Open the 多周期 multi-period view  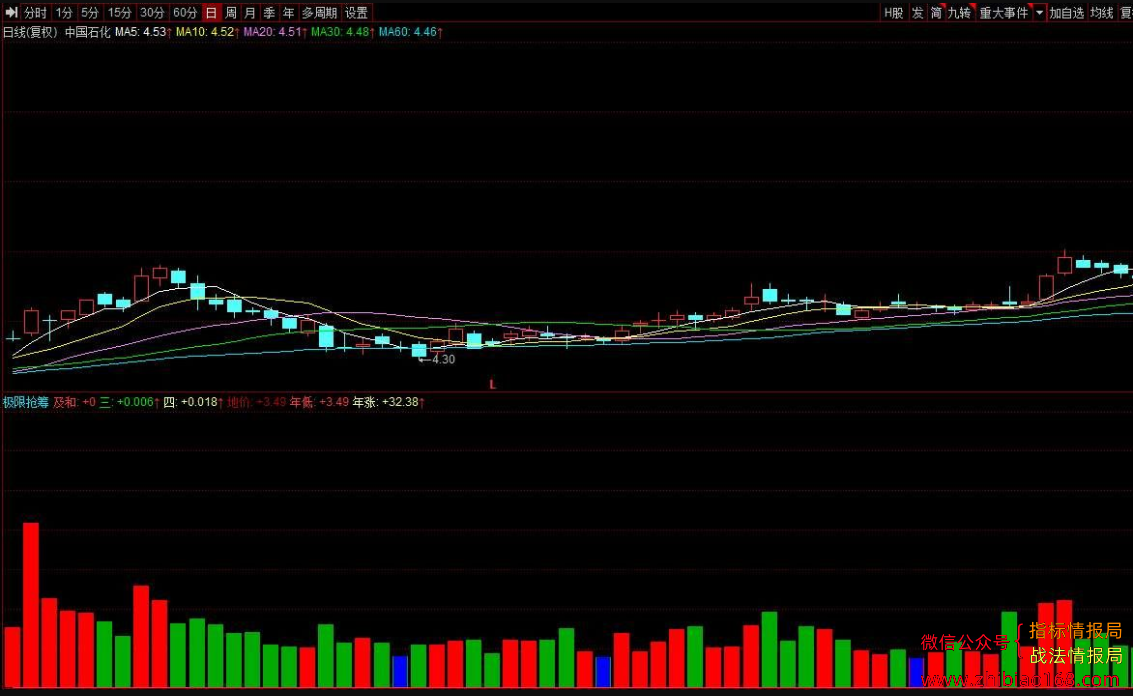pos(319,12)
